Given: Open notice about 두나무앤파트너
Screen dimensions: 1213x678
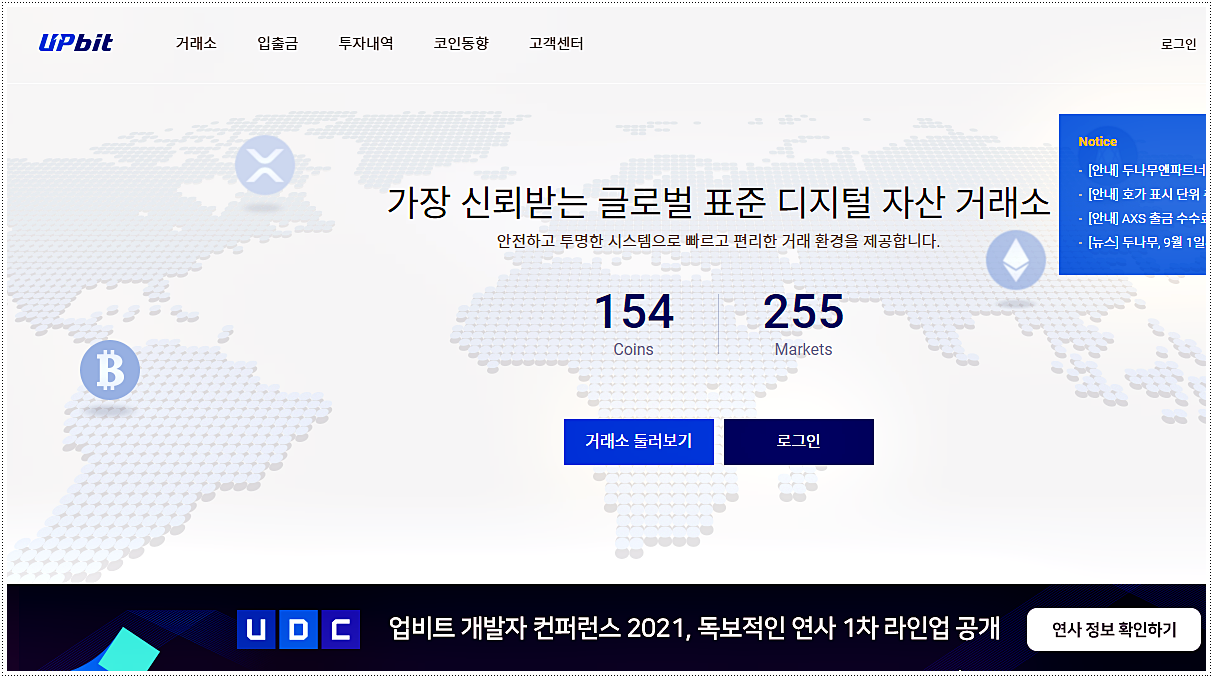Looking at the screenshot, I should [1147, 169].
